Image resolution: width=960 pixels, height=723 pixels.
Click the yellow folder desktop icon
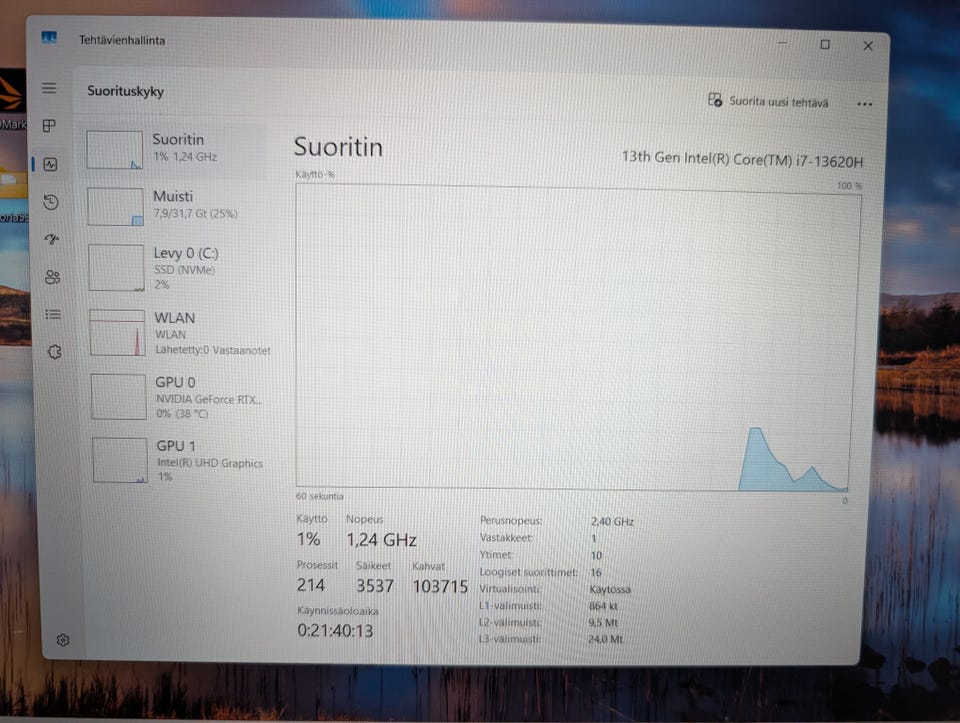pyautogui.click(x=12, y=184)
